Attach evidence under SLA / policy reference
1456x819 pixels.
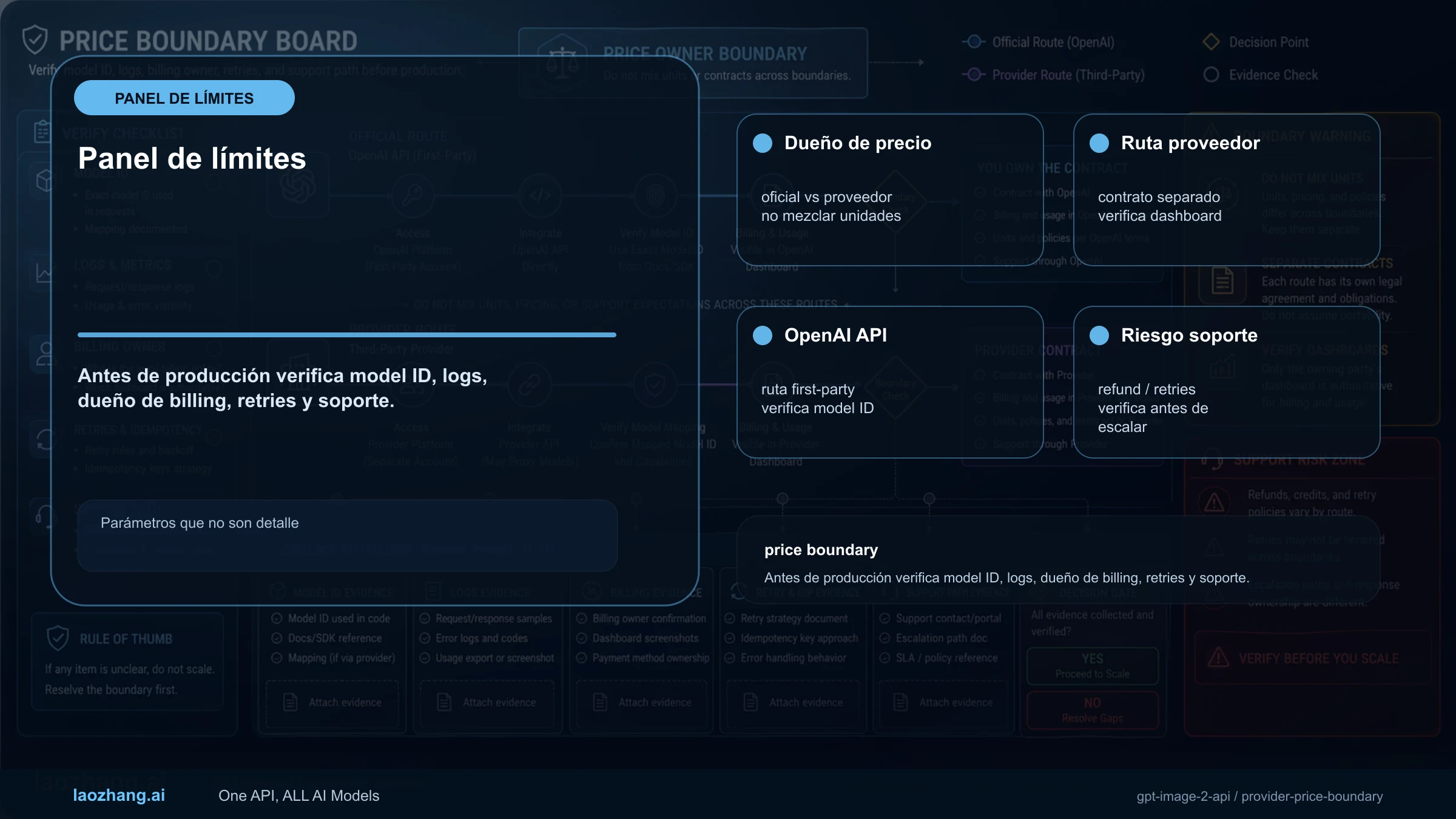[x=943, y=703]
